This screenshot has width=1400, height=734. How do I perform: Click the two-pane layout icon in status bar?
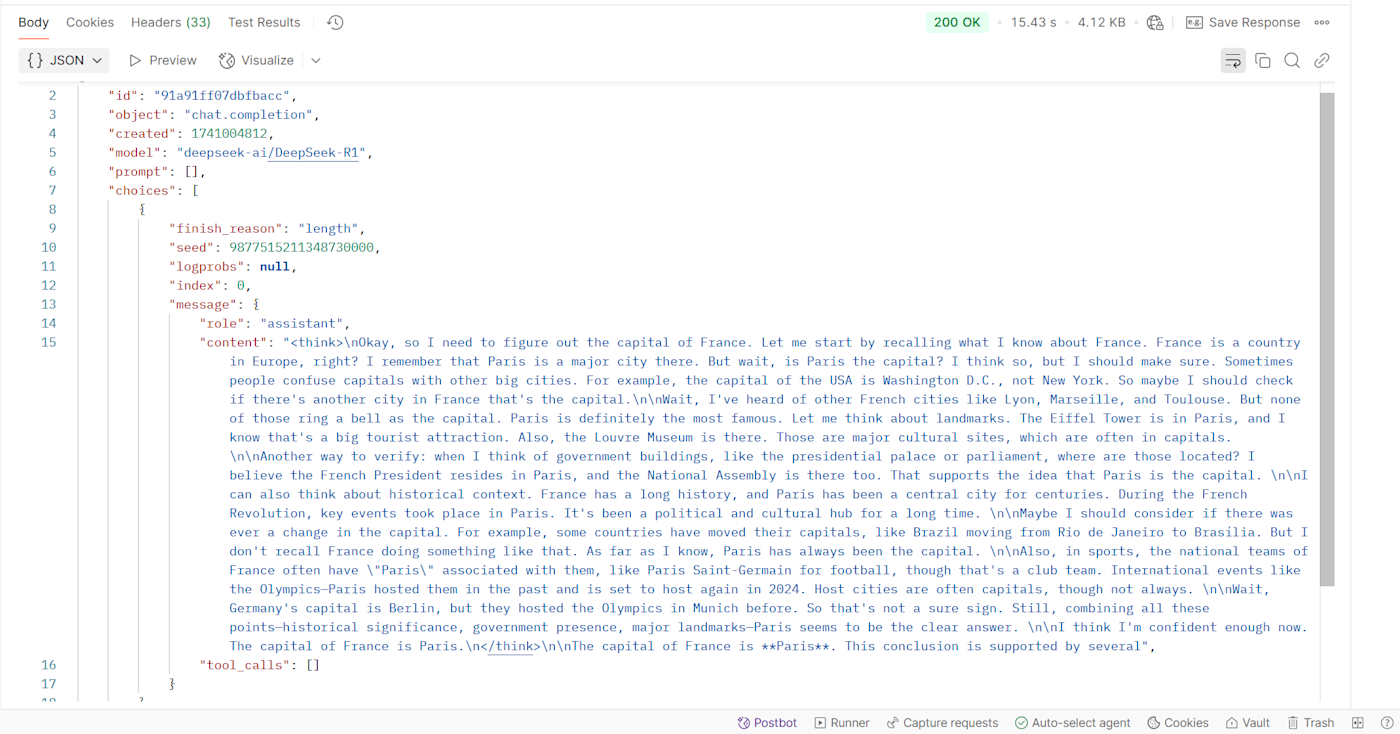point(1358,722)
